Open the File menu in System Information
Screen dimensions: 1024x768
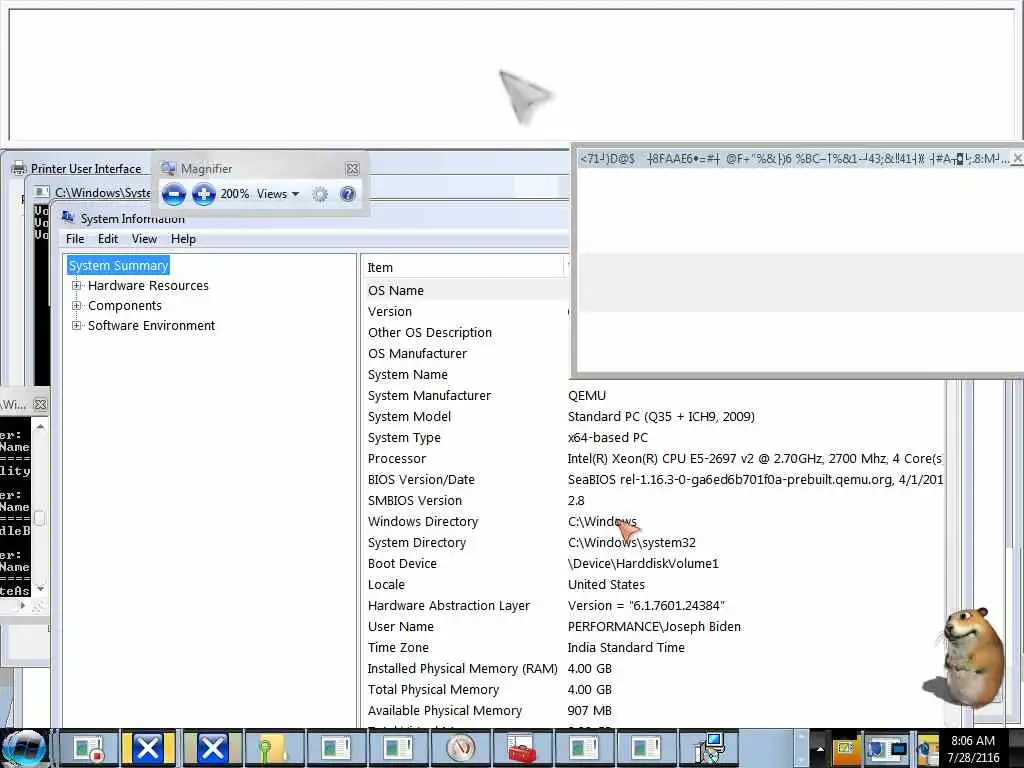pyautogui.click(x=75, y=239)
